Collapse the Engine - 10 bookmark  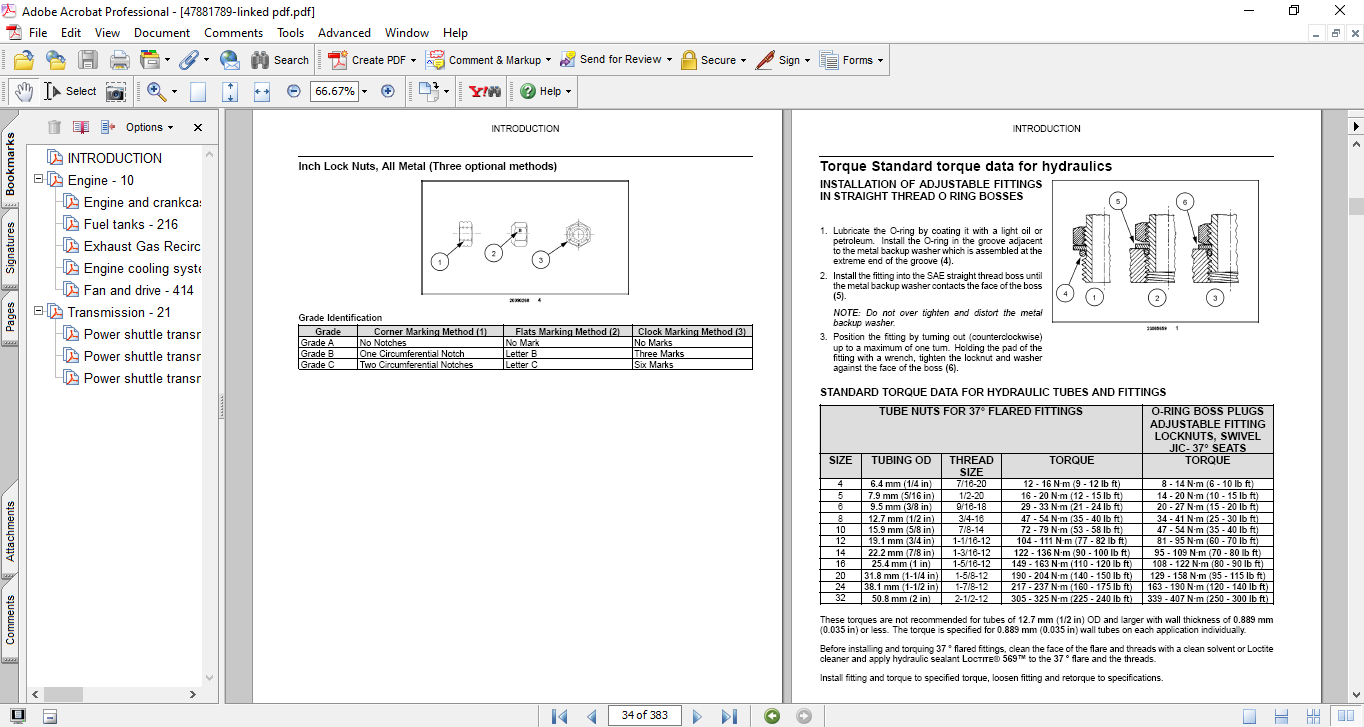tap(38, 180)
